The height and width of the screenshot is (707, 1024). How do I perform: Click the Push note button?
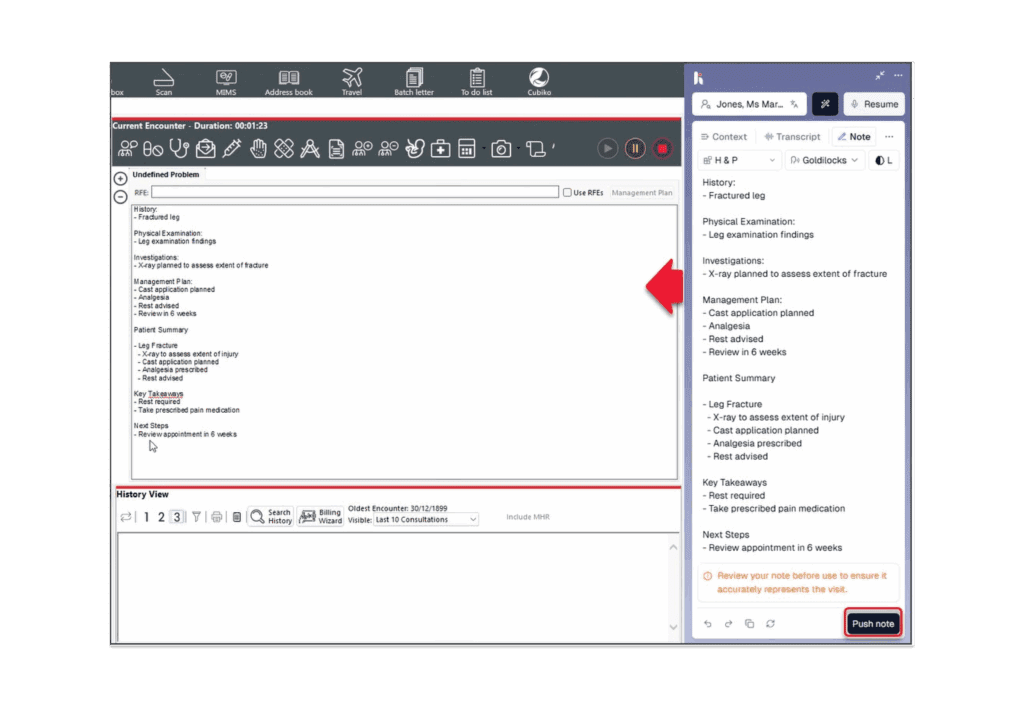873,624
